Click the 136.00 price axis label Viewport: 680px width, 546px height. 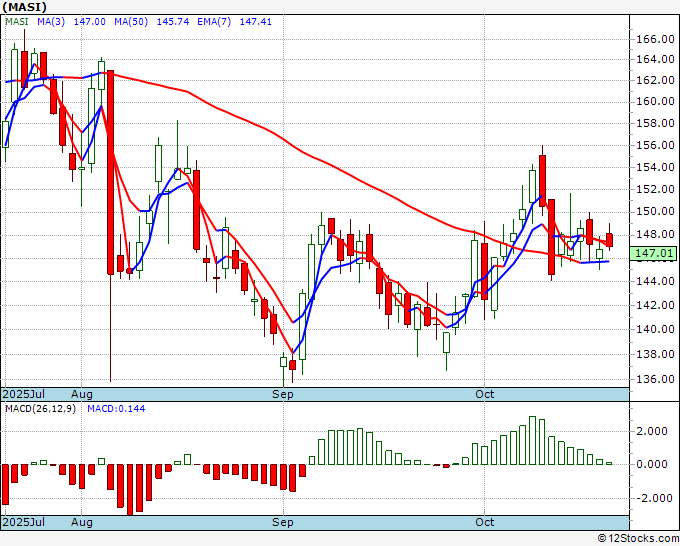655,379
